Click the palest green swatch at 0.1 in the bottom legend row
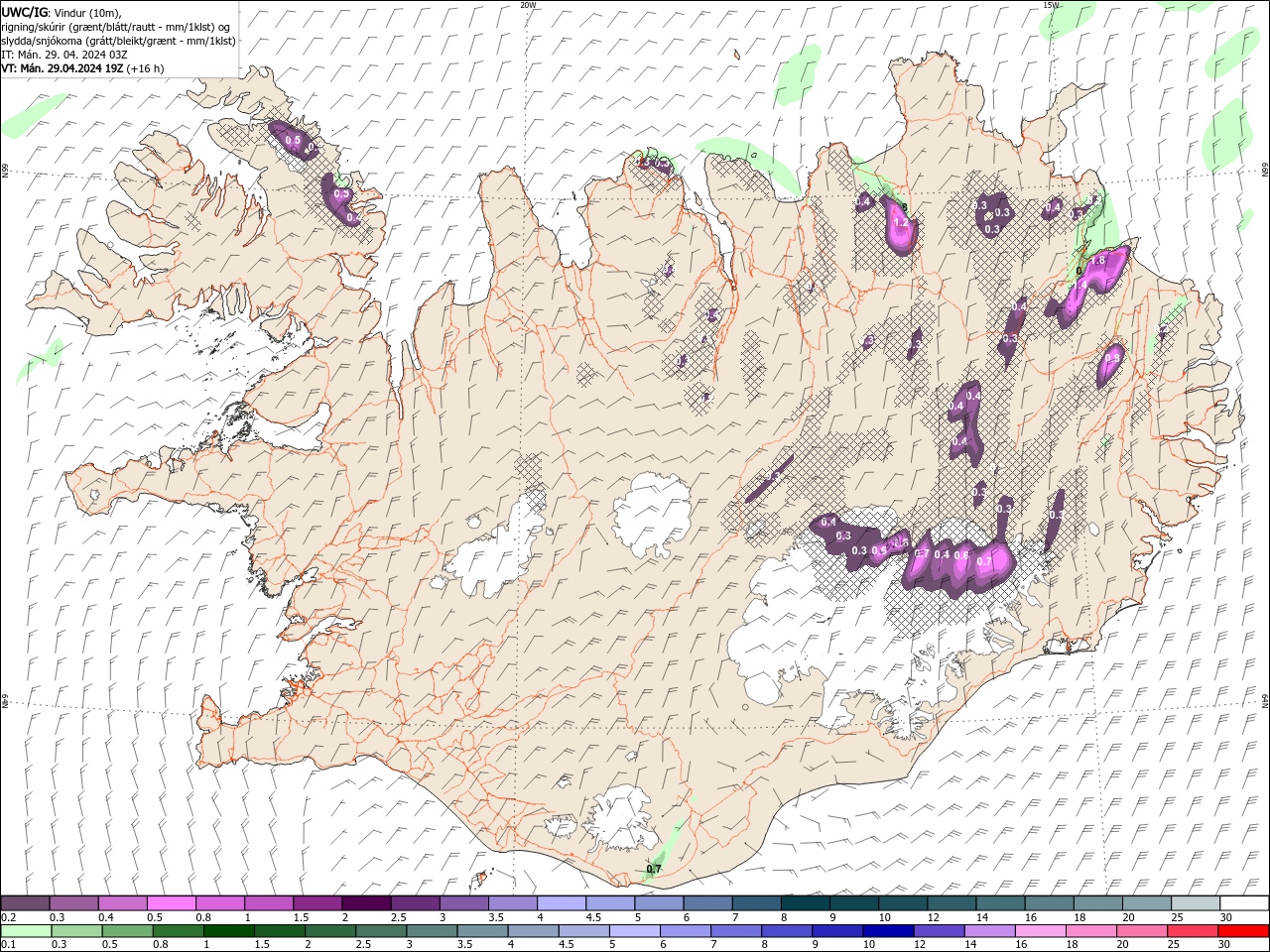This screenshot has height=952, width=1270. click(26, 931)
